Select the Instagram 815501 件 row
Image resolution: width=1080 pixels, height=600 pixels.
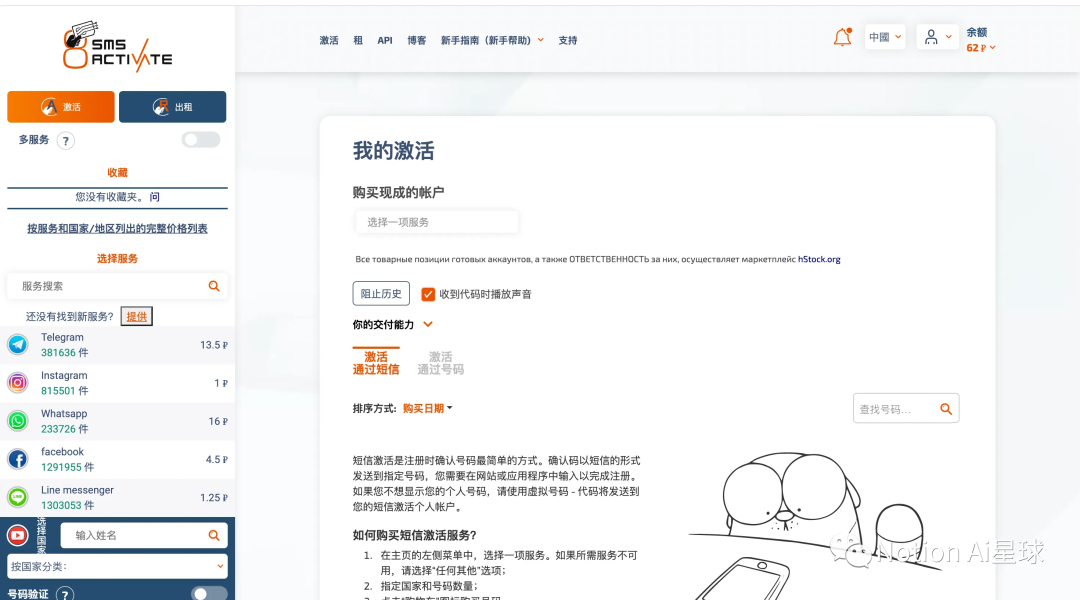(117, 383)
